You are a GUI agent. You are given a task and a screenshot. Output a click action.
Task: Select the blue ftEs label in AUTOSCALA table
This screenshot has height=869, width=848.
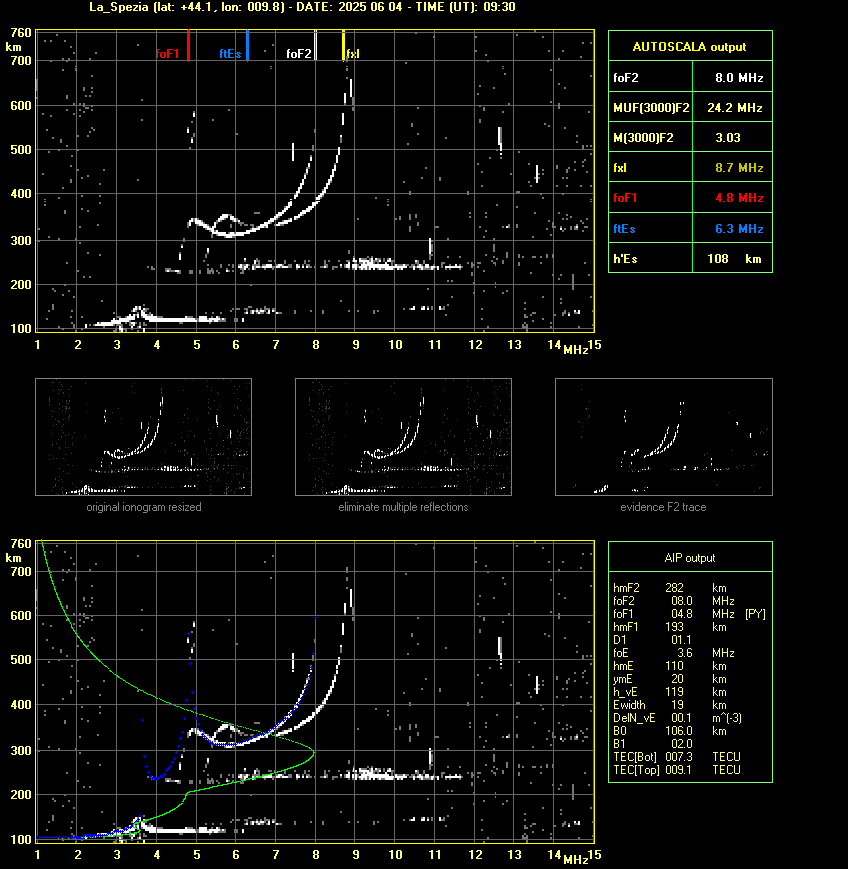624,229
